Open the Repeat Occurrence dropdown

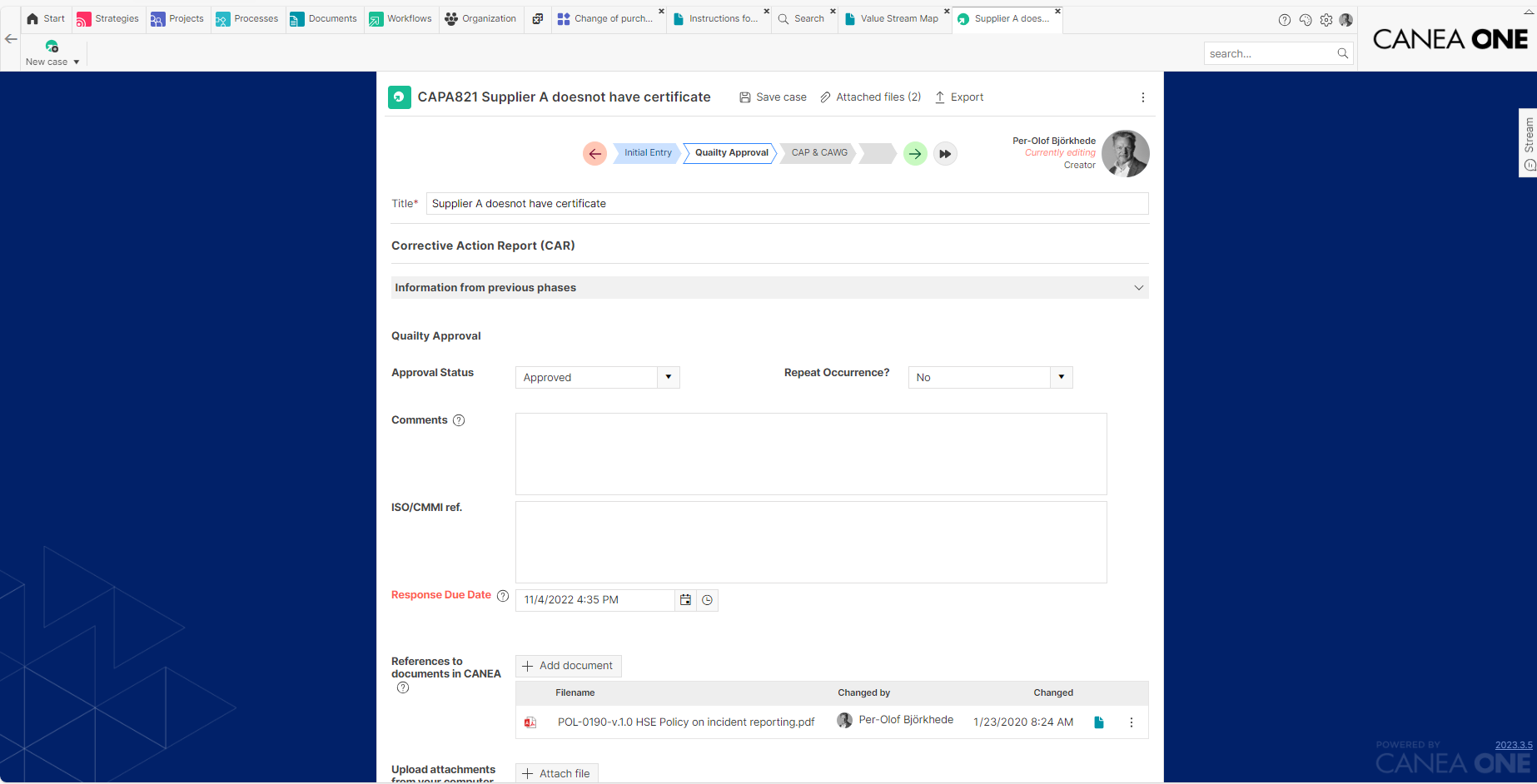point(1061,378)
